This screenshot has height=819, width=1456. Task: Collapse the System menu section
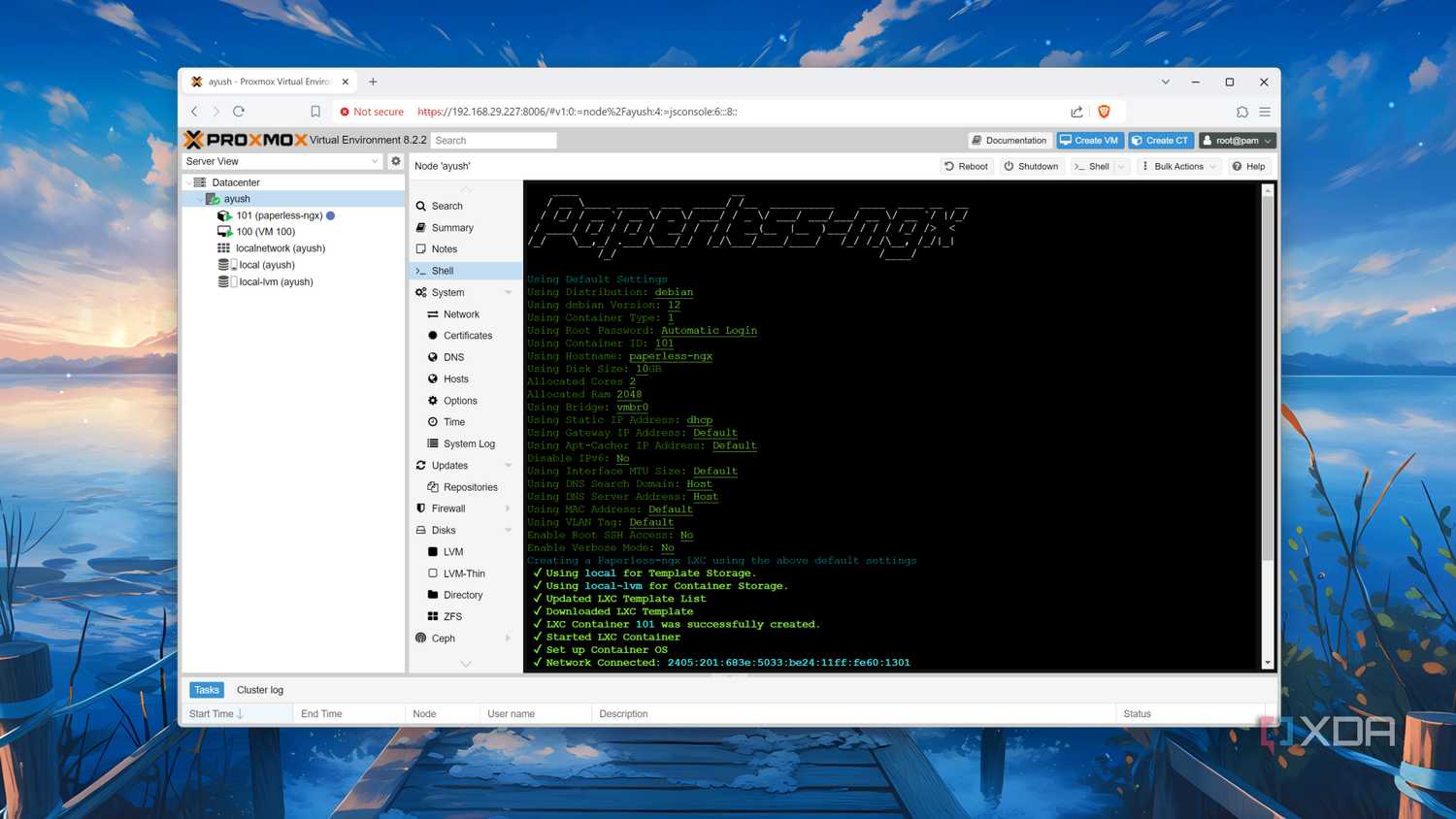click(x=508, y=292)
